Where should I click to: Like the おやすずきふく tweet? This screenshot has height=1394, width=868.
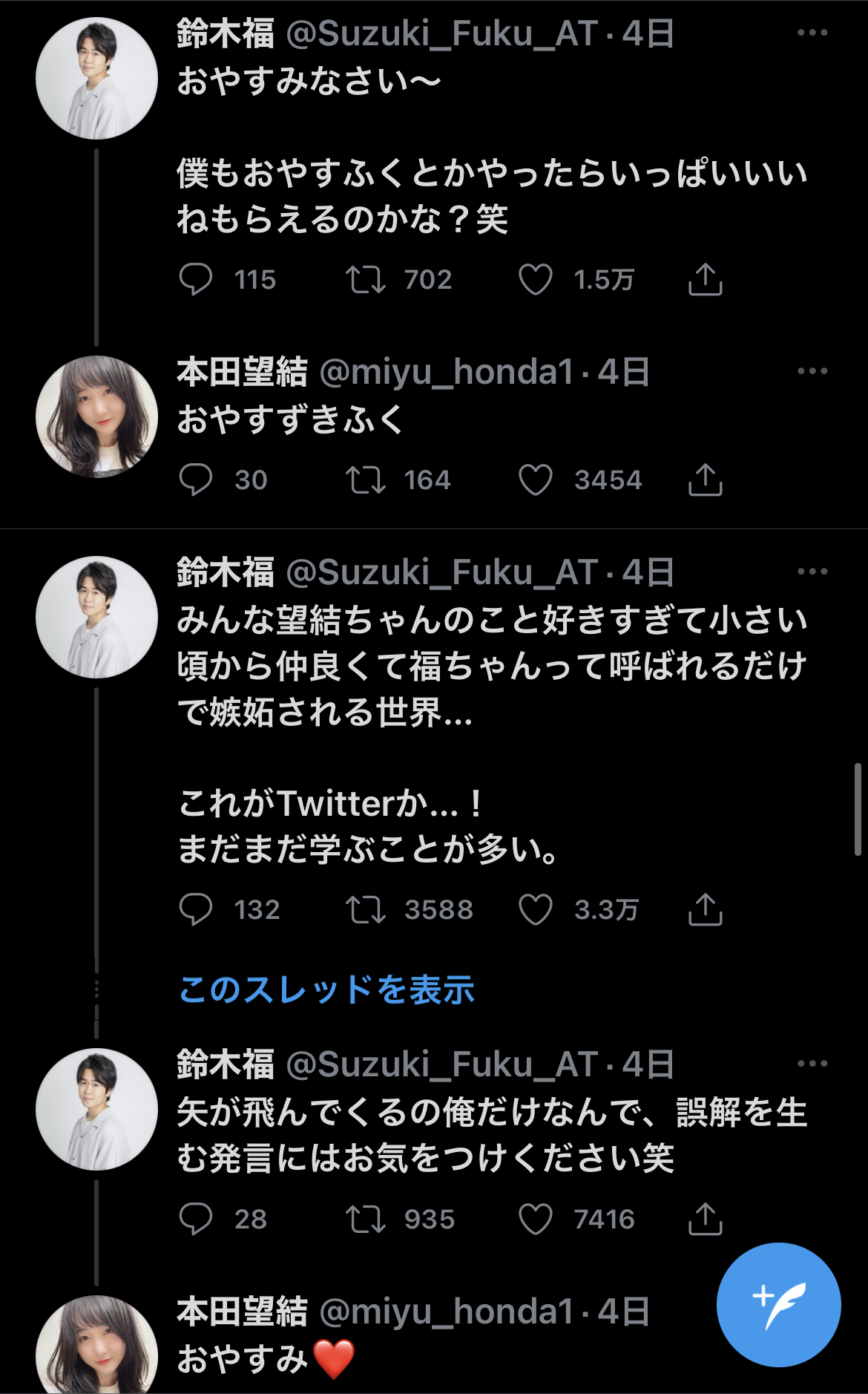535,480
